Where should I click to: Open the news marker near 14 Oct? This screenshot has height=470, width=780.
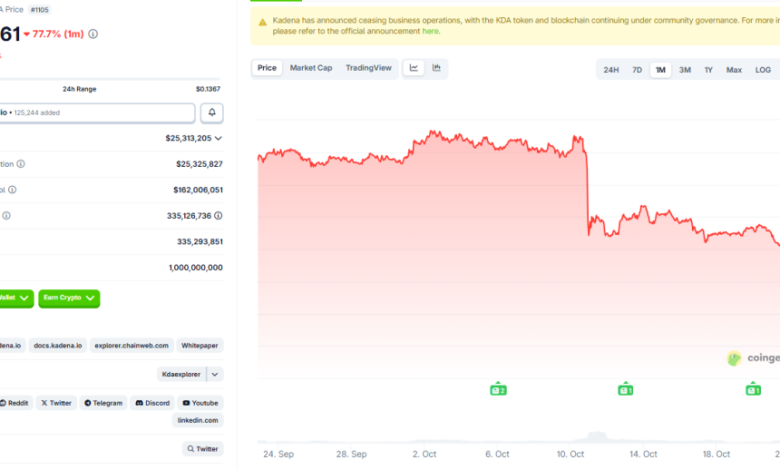(625, 389)
